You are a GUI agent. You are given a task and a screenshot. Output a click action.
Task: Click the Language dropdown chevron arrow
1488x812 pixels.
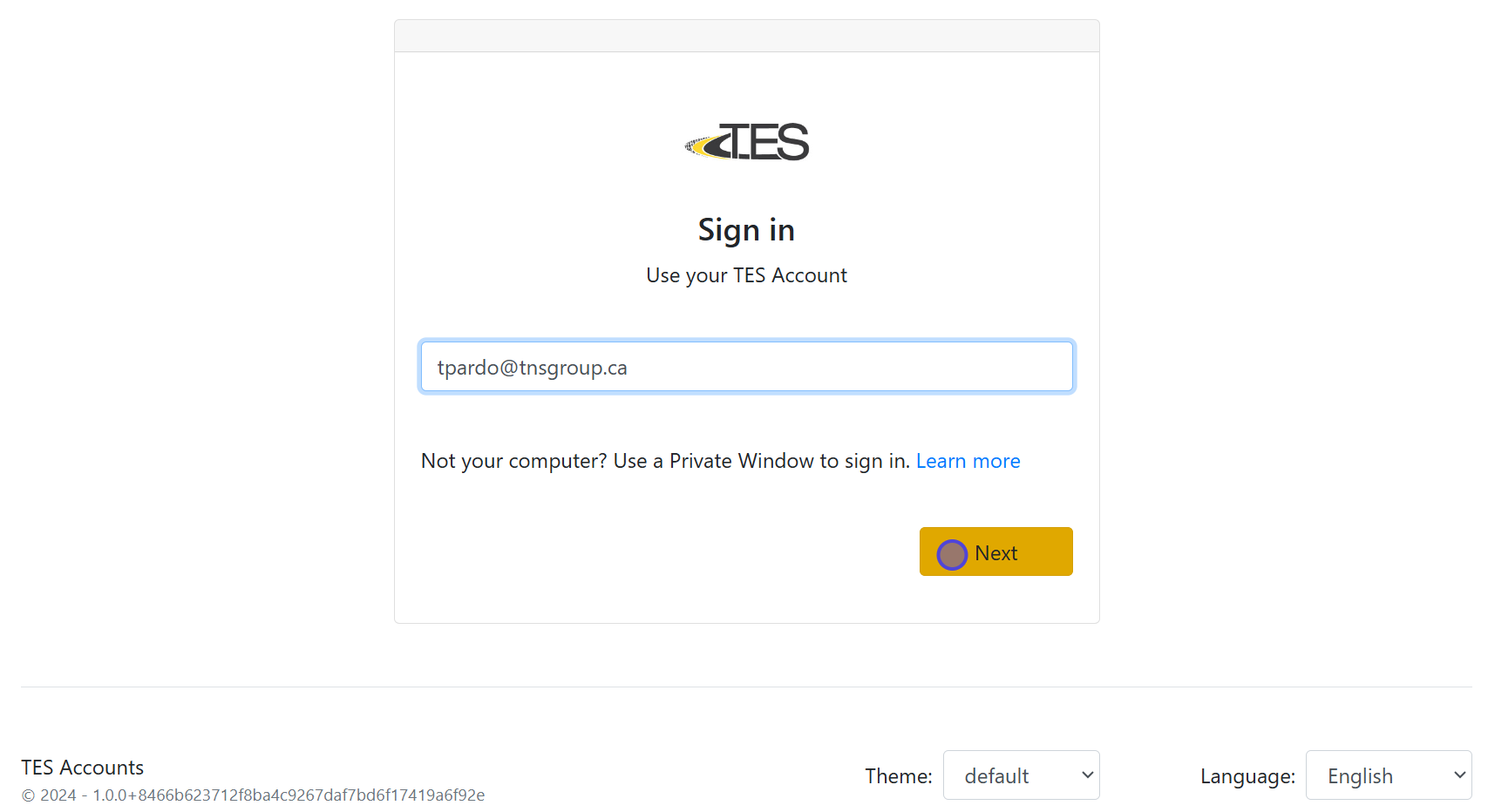pyautogui.click(x=1459, y=775)
